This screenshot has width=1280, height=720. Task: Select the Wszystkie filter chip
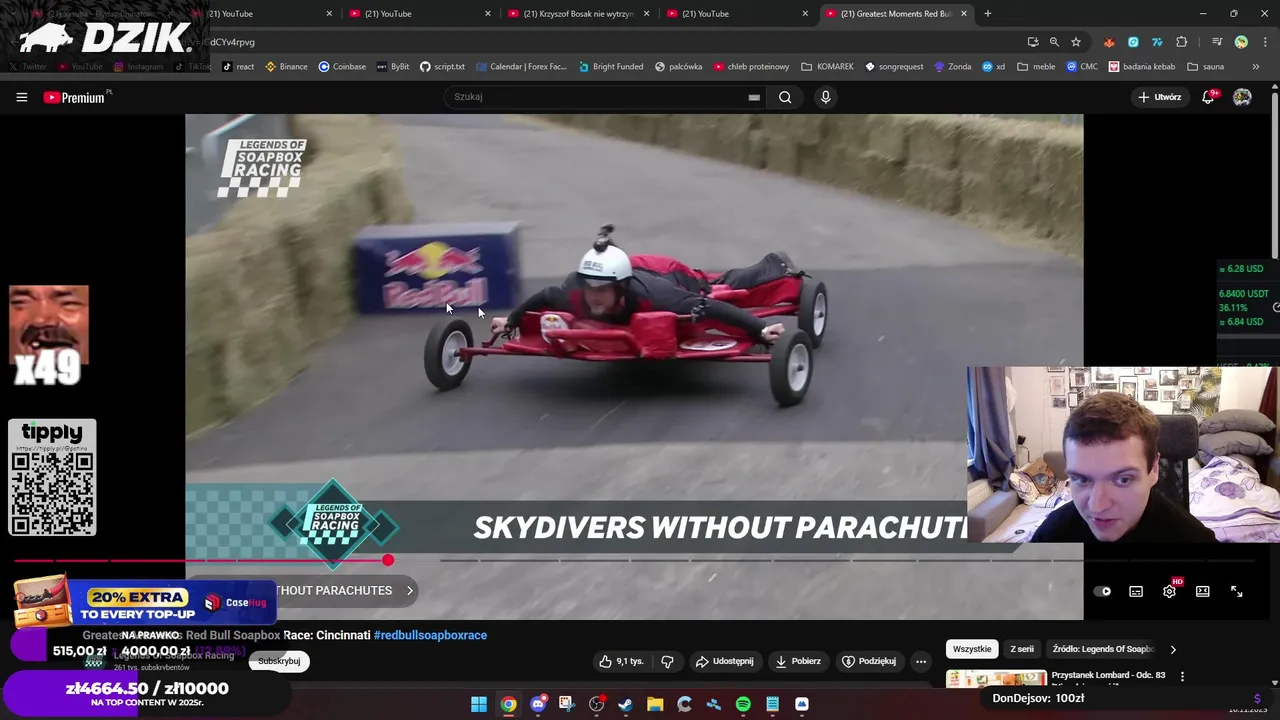pyautogui.click(x=972, y=649)
